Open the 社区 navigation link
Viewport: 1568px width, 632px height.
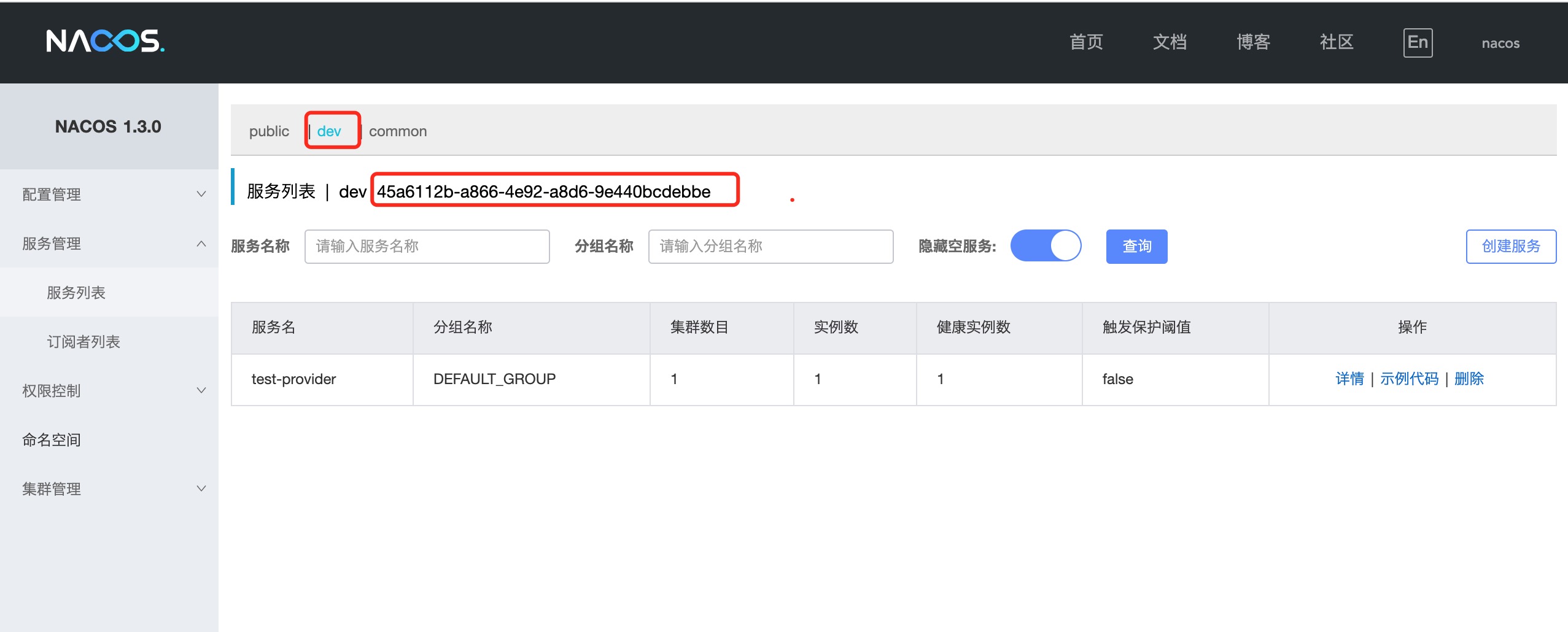click(1337, 42)
